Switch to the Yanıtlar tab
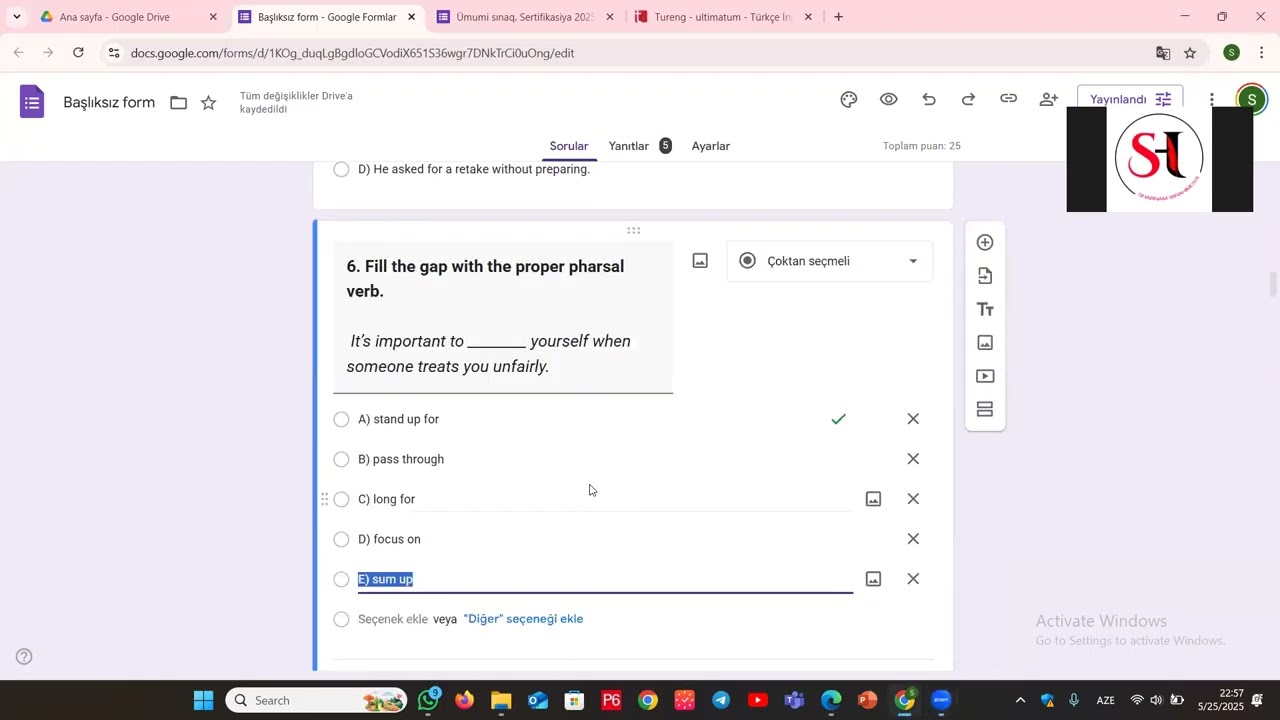1280x720 pixels. (640, 146)
